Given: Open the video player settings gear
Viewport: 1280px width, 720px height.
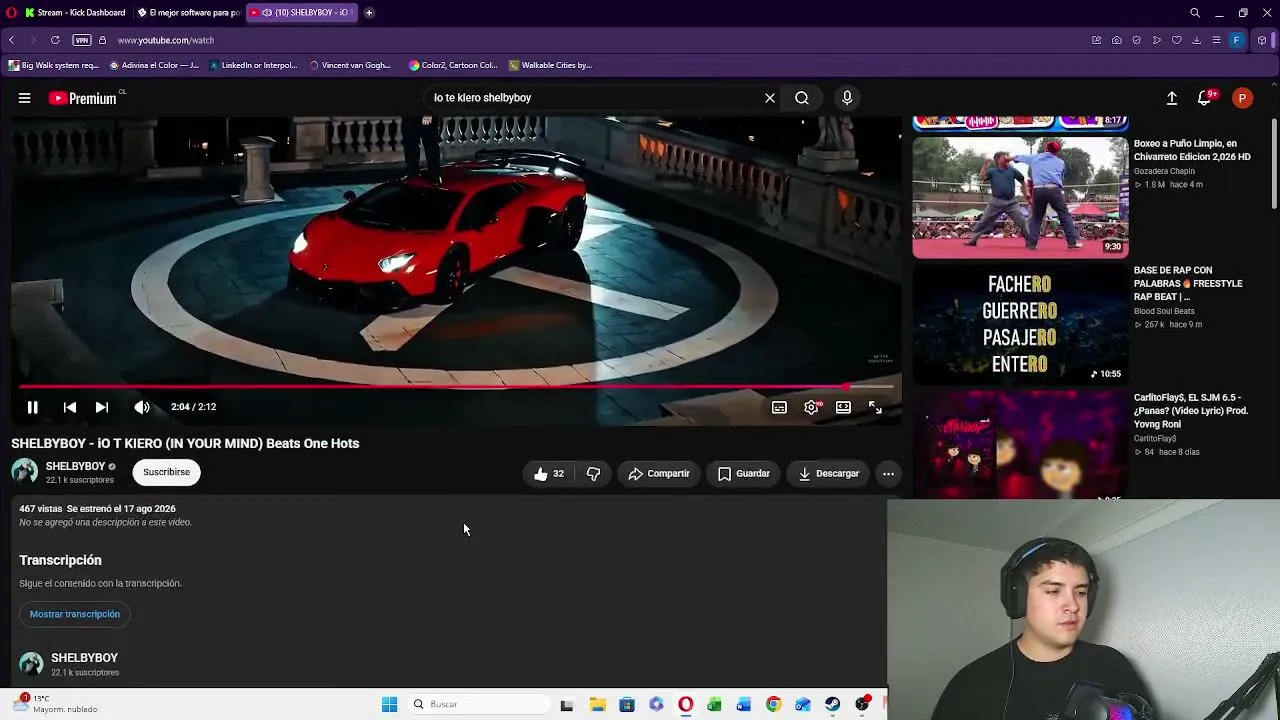Looking at the screenshot, I should (811, 407).
